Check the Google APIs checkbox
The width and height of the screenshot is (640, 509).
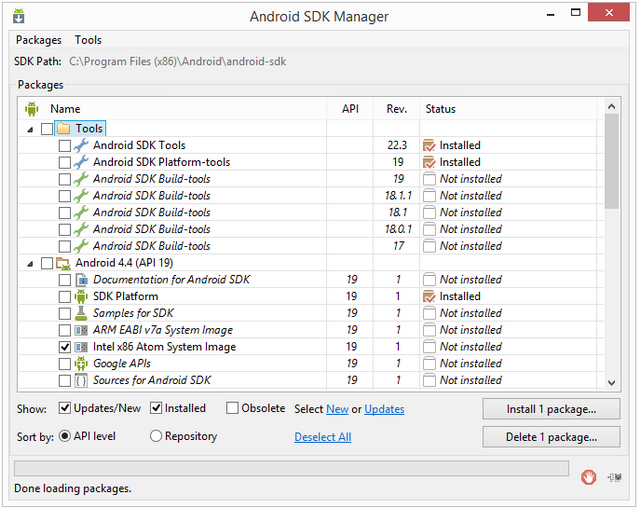tap(64, 364)
